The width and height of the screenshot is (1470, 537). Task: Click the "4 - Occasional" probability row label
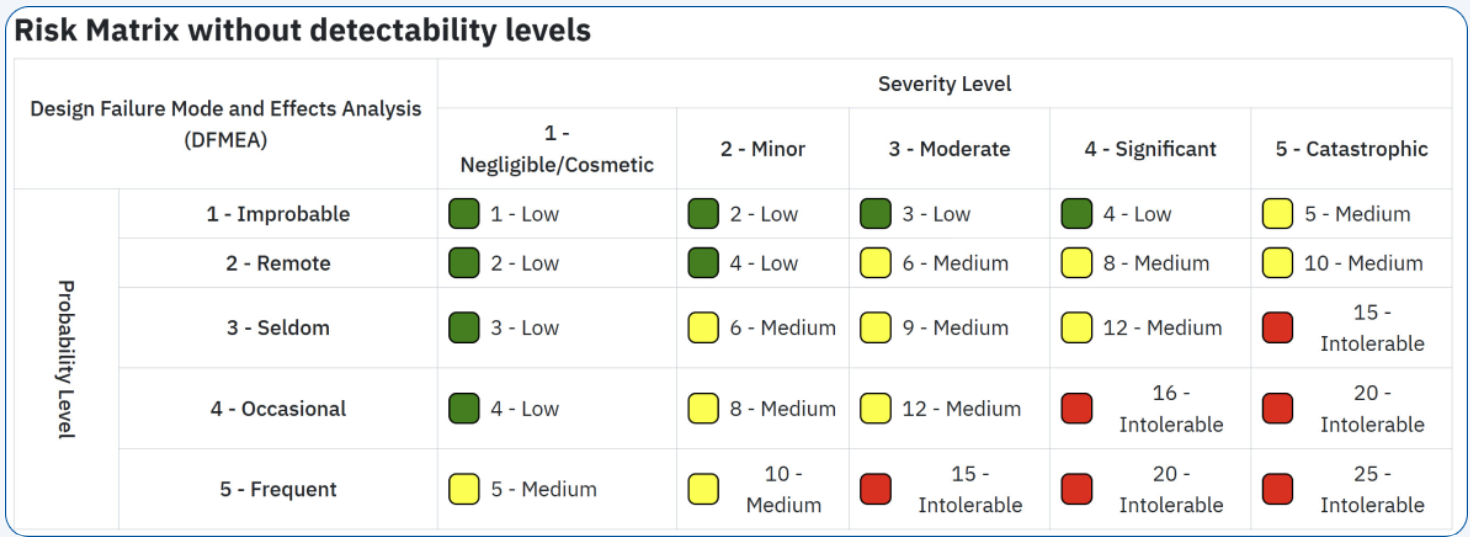click(278, 408)
